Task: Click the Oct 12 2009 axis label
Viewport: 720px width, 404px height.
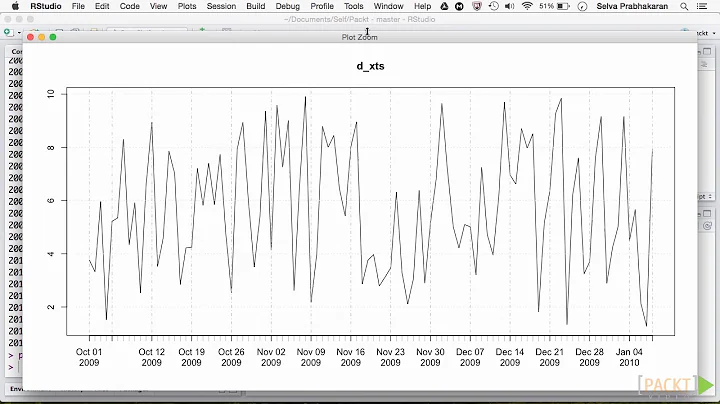Action: click(152, 357)
